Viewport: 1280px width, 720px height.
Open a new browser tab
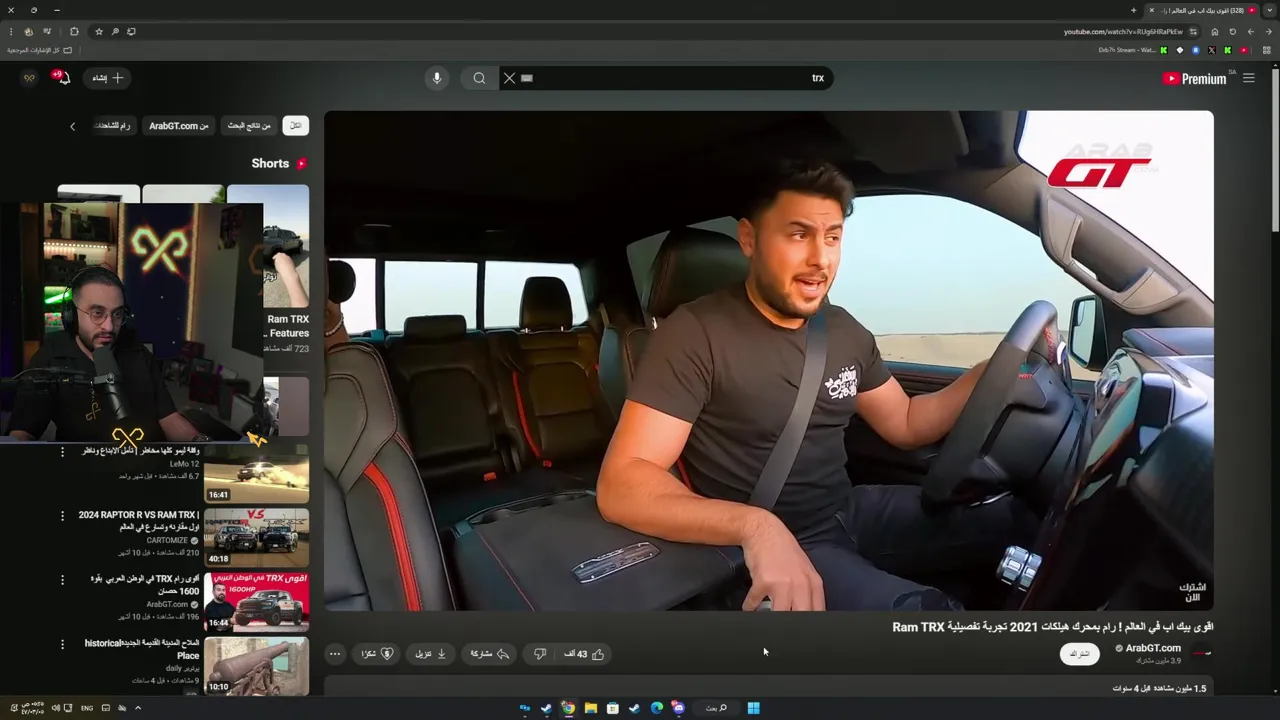(1133, 10)
